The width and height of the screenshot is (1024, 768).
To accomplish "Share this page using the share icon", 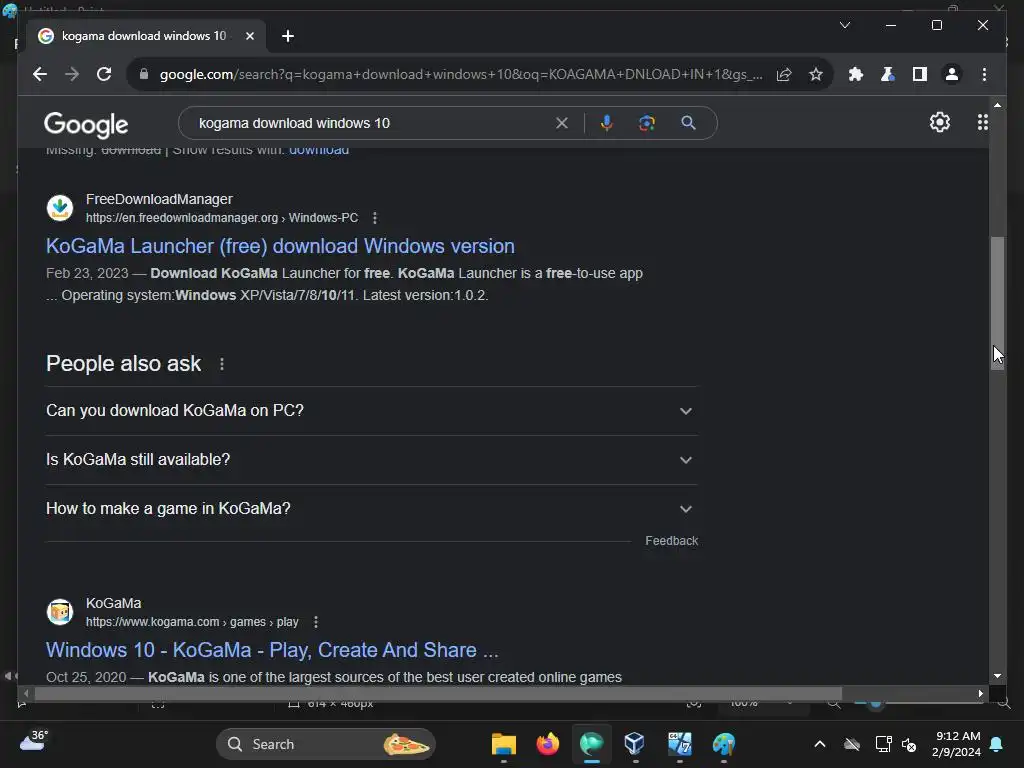I will click(784, 74).
